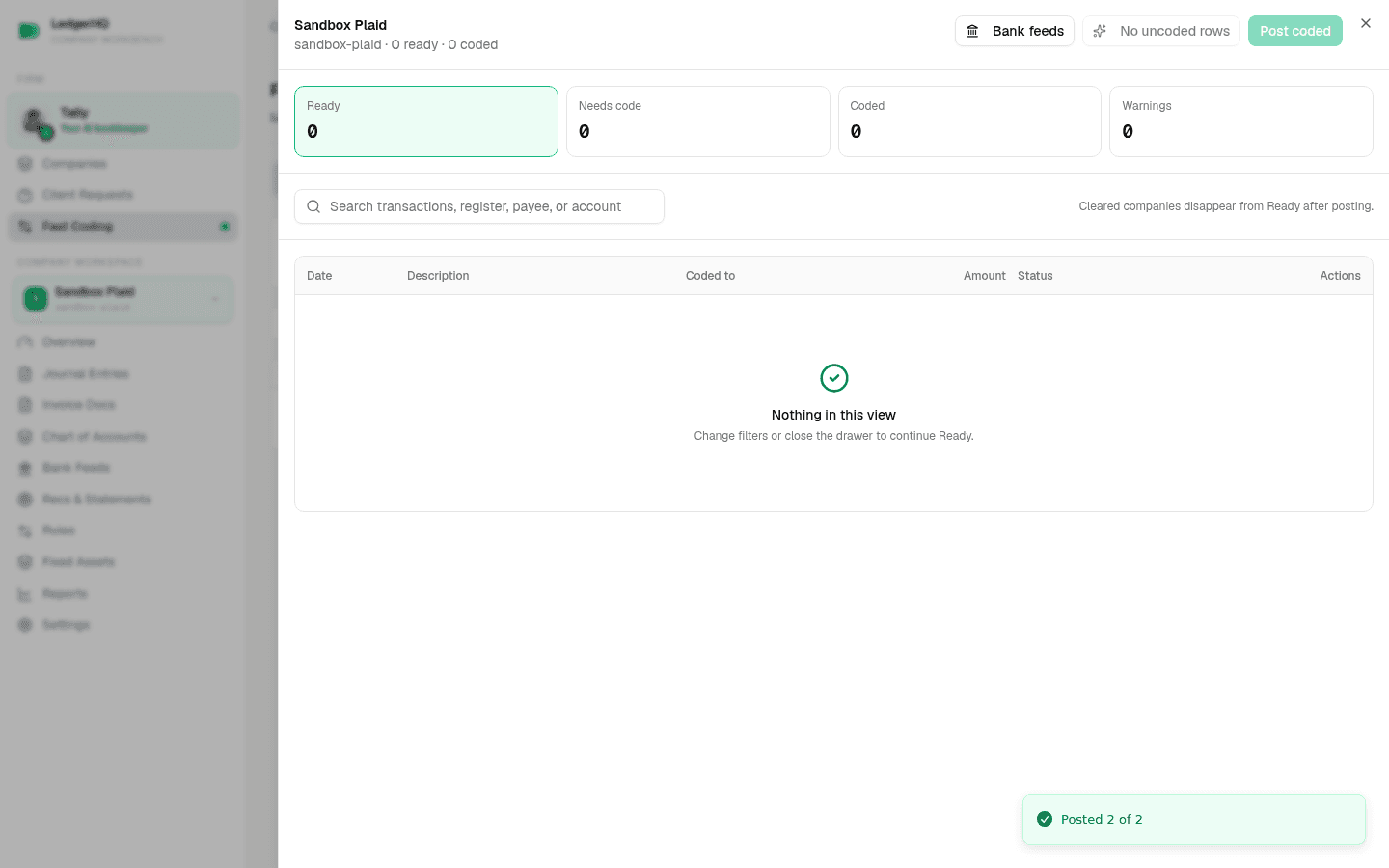Image resolution: width=1389 pixels, height=868 pixels.
Task: Click the Sandbox Plaid drawer title
Action: point(340,25)
